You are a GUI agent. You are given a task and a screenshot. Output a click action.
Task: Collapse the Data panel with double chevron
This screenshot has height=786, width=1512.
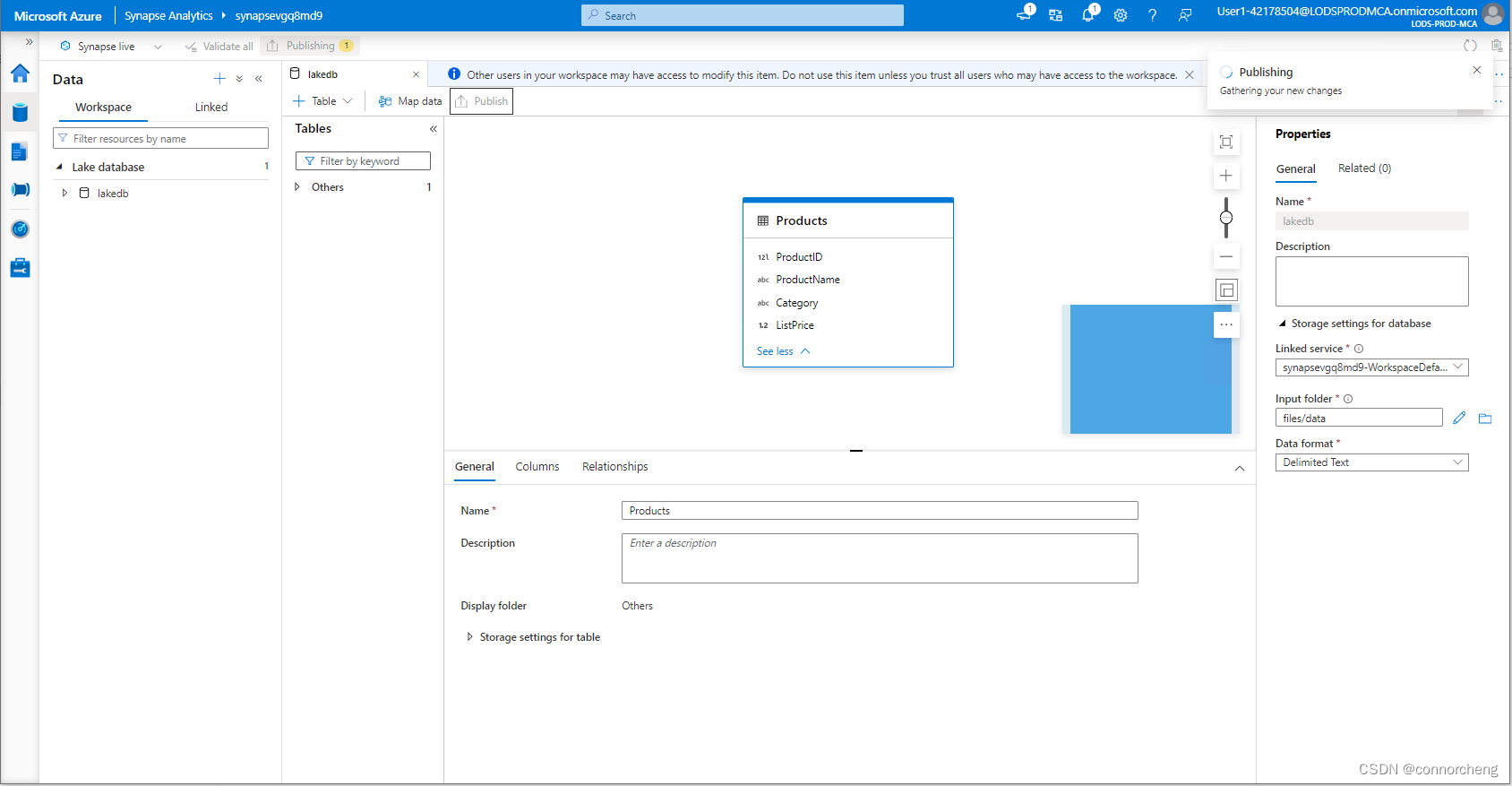(x=259, y=79)
